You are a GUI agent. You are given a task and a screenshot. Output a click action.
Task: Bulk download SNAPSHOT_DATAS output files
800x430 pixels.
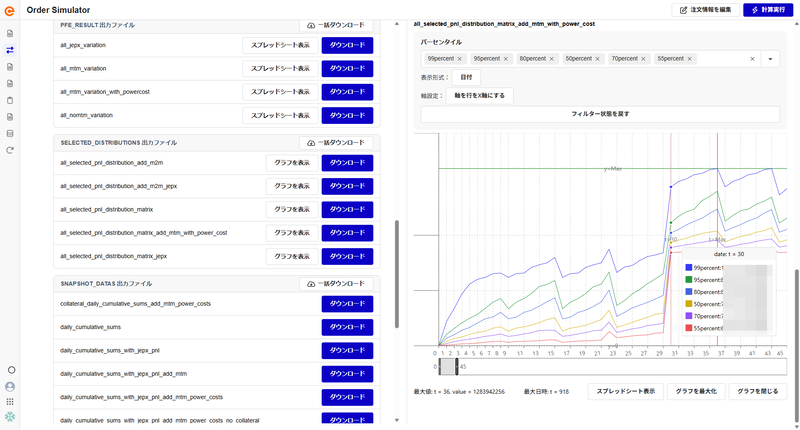(336, 284)
